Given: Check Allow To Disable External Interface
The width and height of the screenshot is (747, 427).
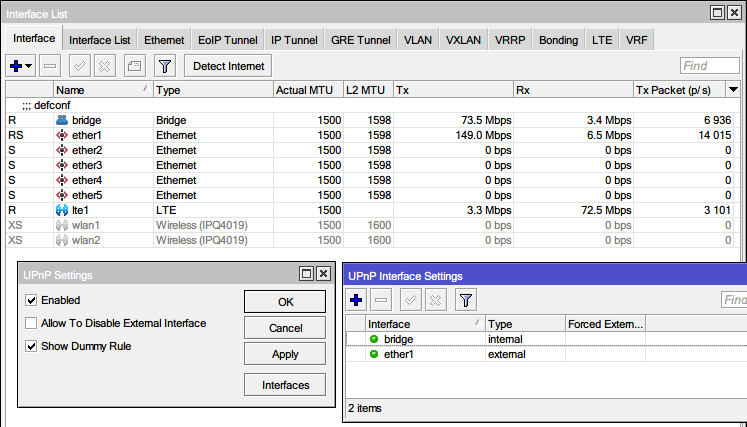Looking at the screenshot, I should point(31,323).
